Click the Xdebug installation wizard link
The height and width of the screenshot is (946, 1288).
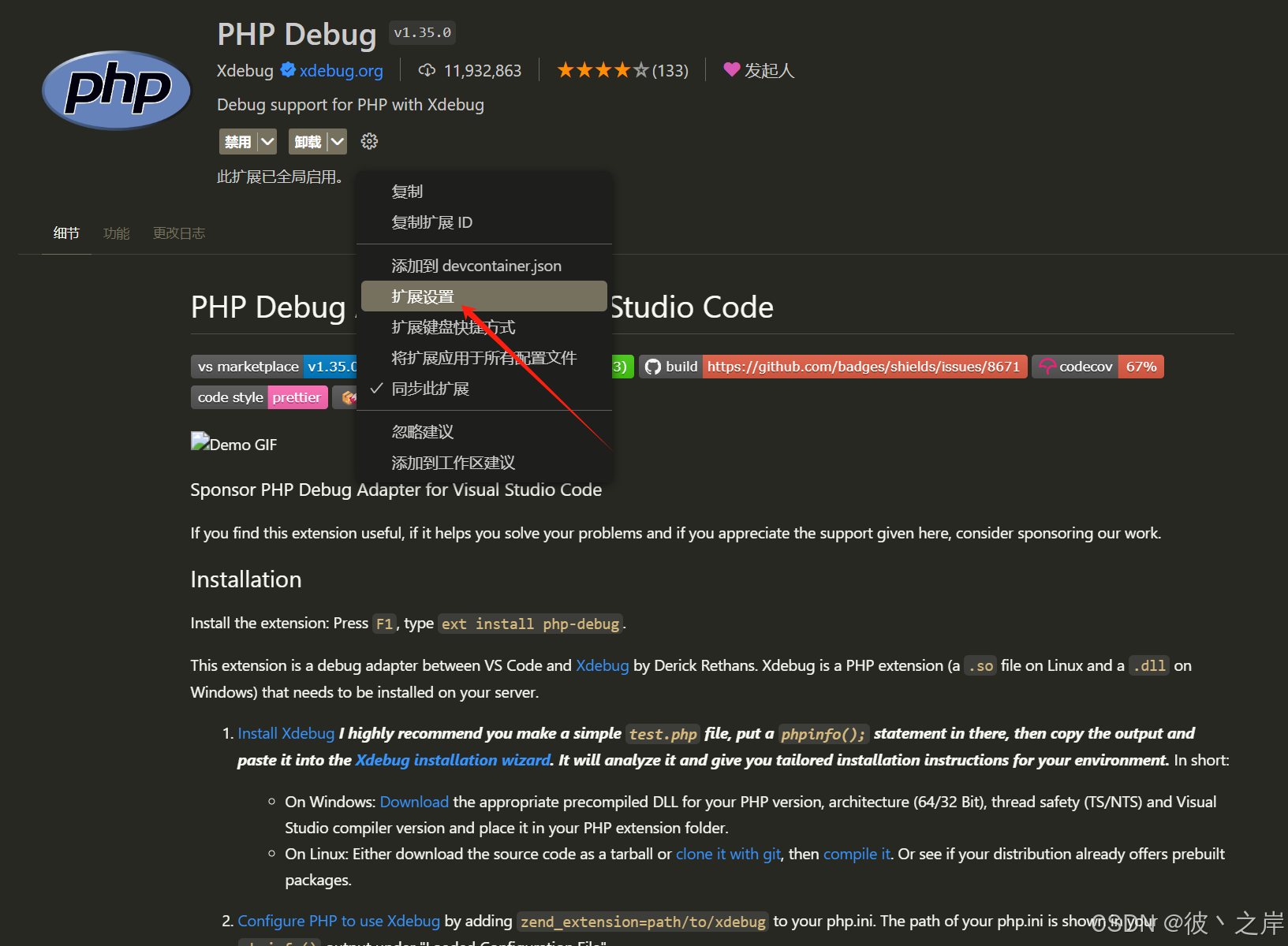click(452, 759)
